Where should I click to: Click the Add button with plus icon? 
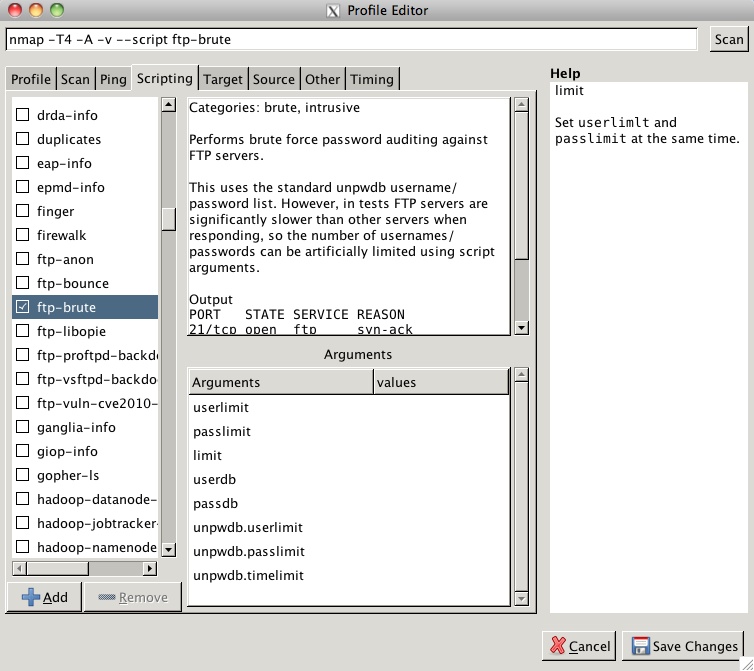[44, 597]
